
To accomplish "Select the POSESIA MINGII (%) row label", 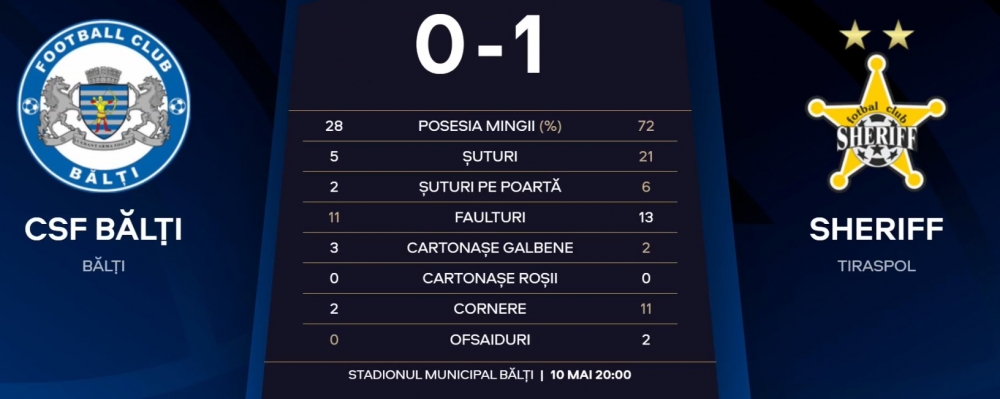I will pos(490,126).
